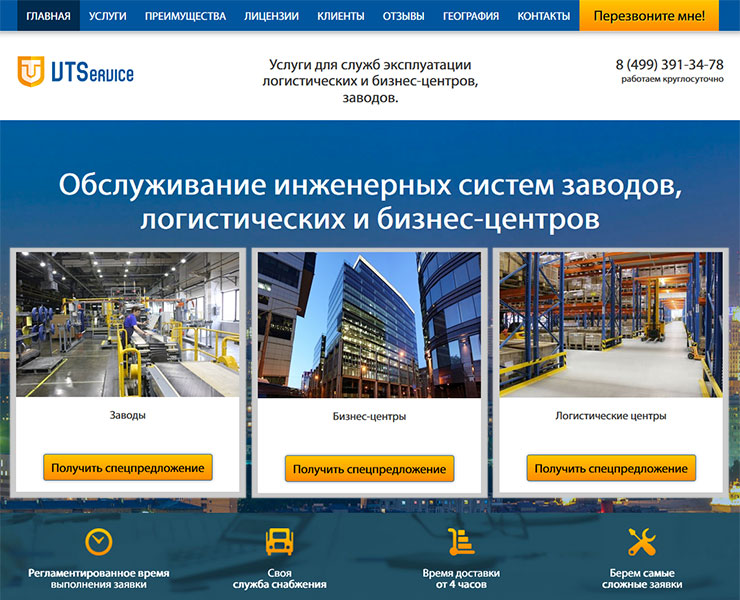Open the business center buildings photo

point(370,325)
